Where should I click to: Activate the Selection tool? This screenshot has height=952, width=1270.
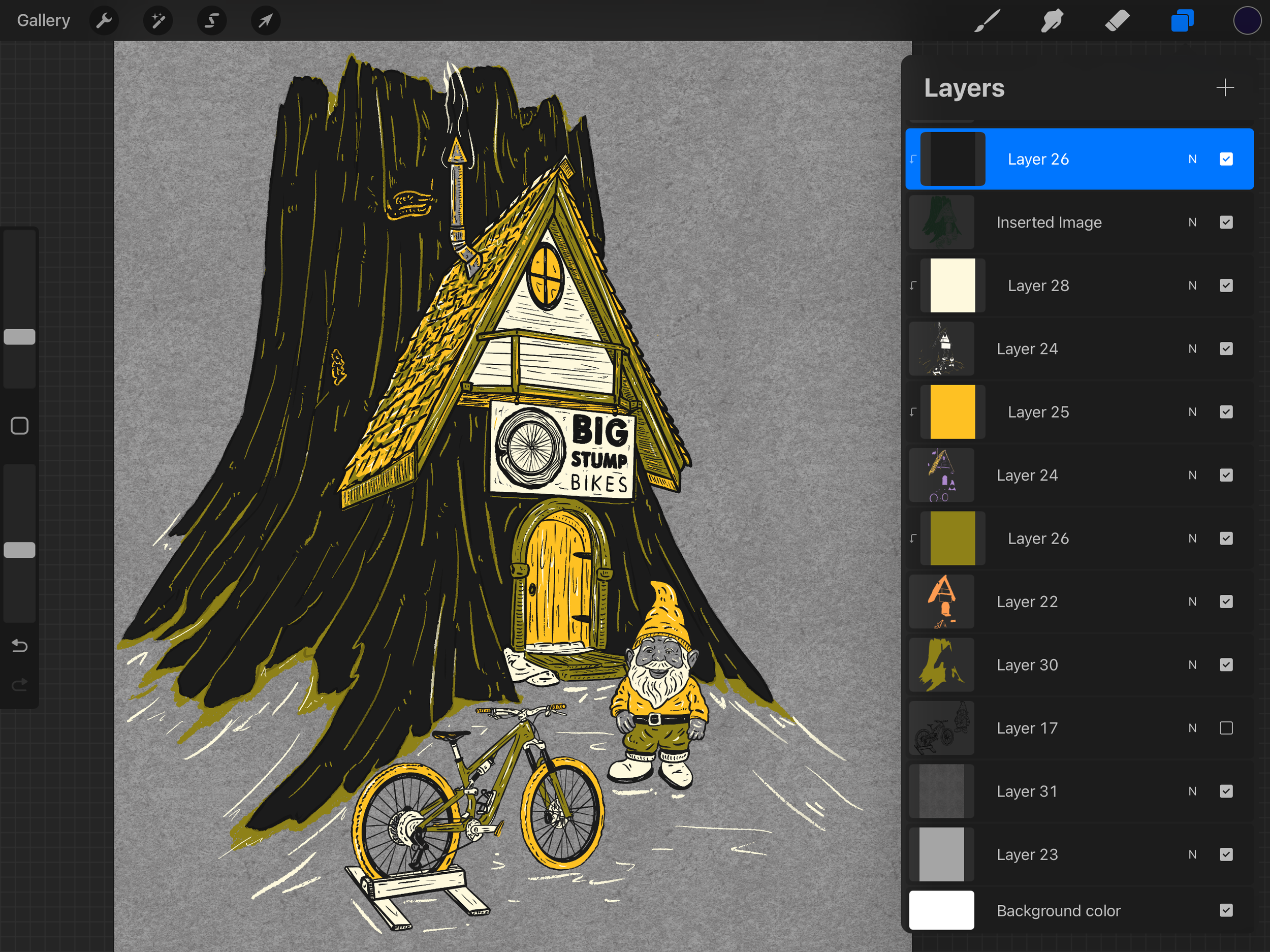211,21
